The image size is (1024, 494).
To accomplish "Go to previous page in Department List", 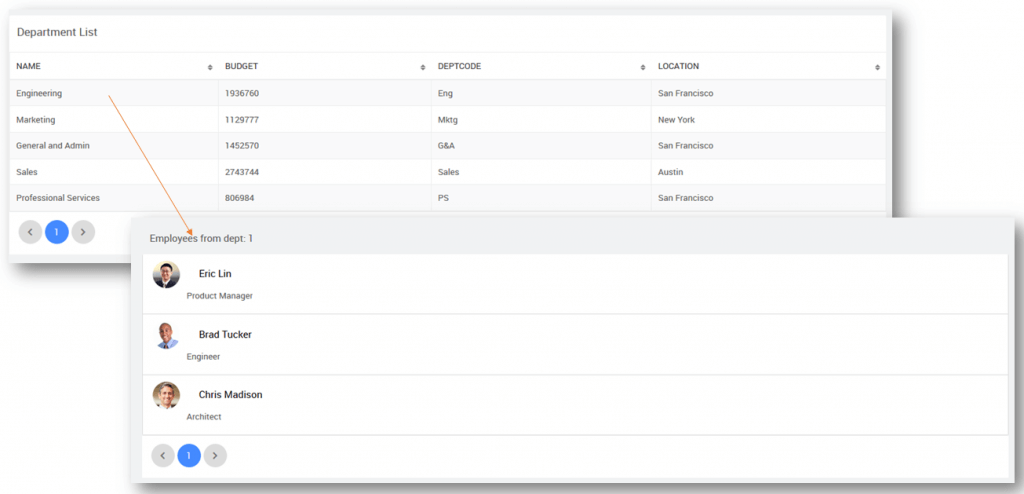I will coord(30,232).
